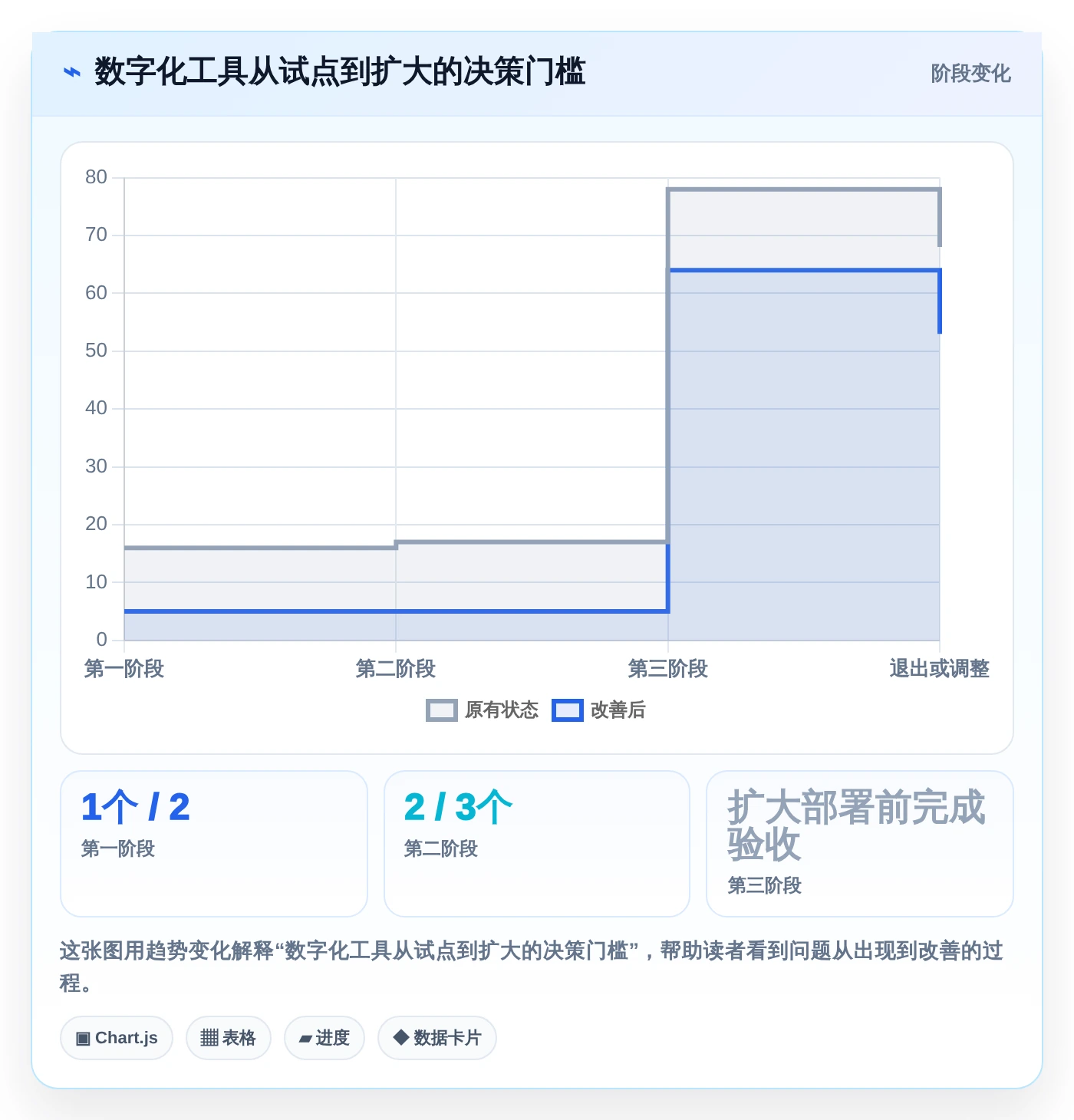Open the 2 / 3个 second stage card
This screenshot has height=1120, width=1074.
[537, 844]
